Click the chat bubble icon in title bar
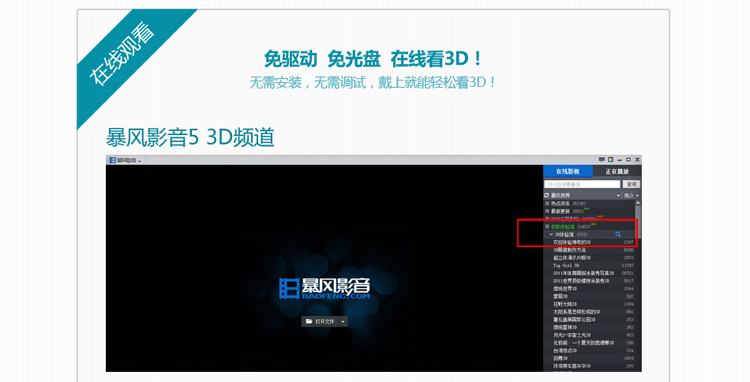 click(601, 160)
